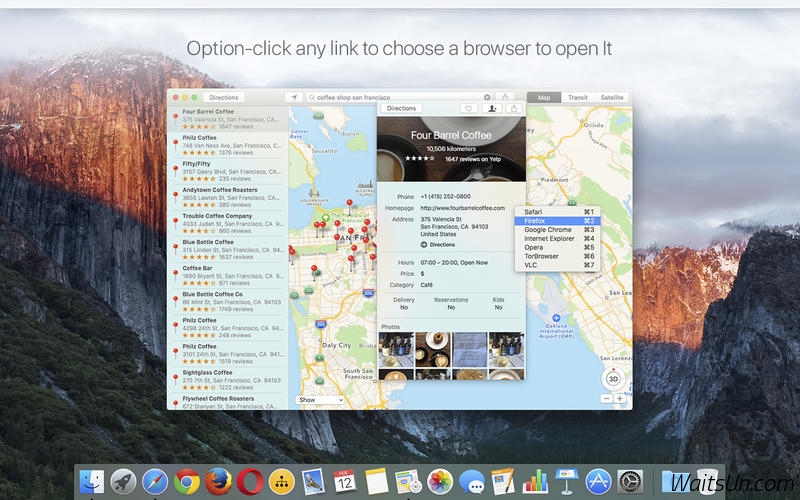Select Blue Bottle Coffee on Linden St

[x=228, y=249]
